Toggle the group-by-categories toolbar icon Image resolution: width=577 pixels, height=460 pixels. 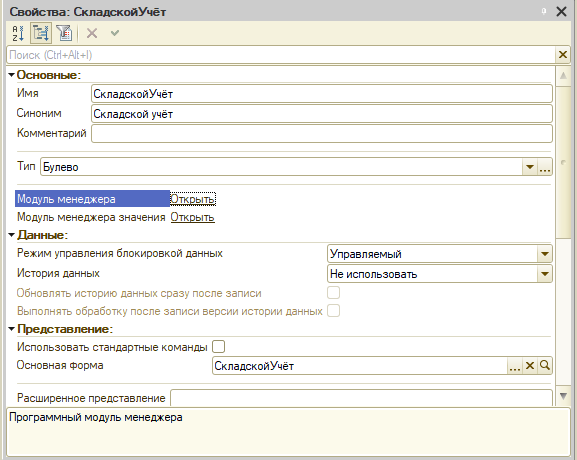[41, 33]
